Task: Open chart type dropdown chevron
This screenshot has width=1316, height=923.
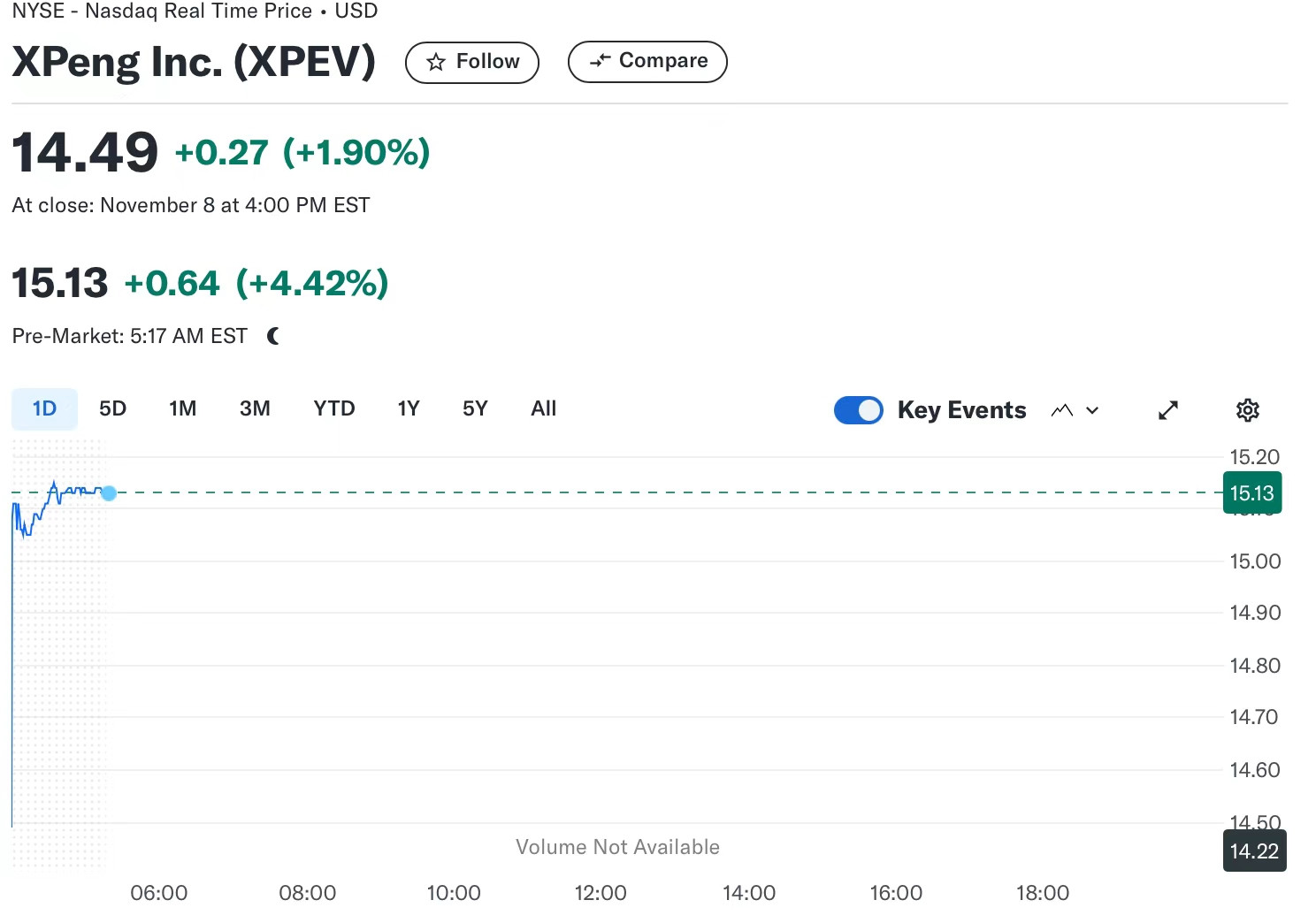Action: click(x=1092, y=410)
